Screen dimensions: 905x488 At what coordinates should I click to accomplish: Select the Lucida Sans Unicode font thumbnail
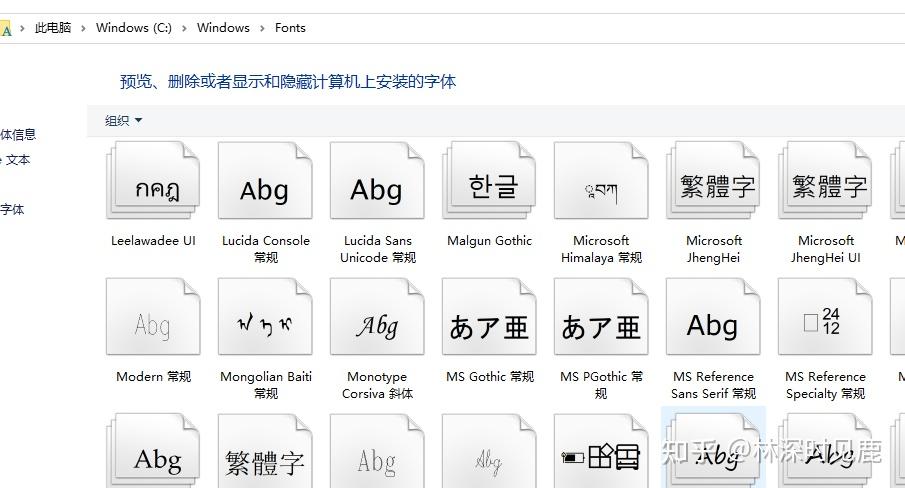[377, 183]
